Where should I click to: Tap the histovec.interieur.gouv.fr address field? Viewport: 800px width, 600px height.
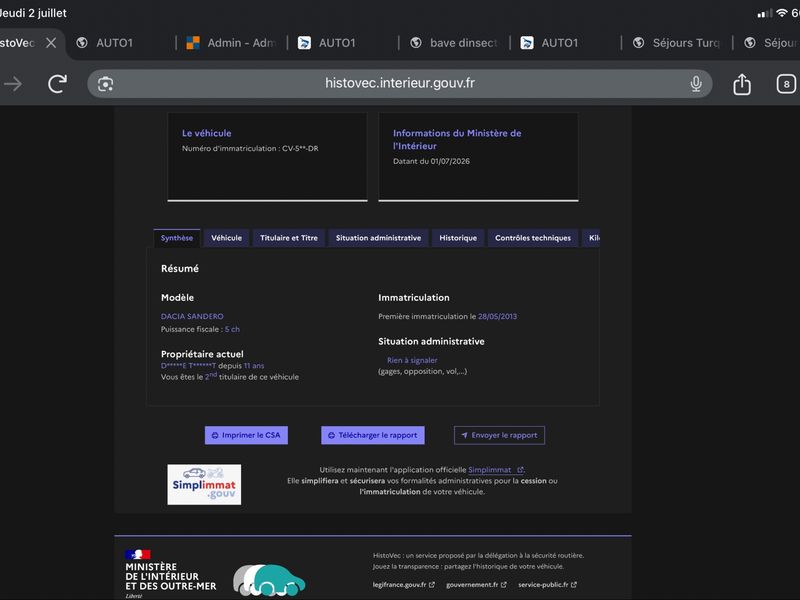tap(399, 84)
